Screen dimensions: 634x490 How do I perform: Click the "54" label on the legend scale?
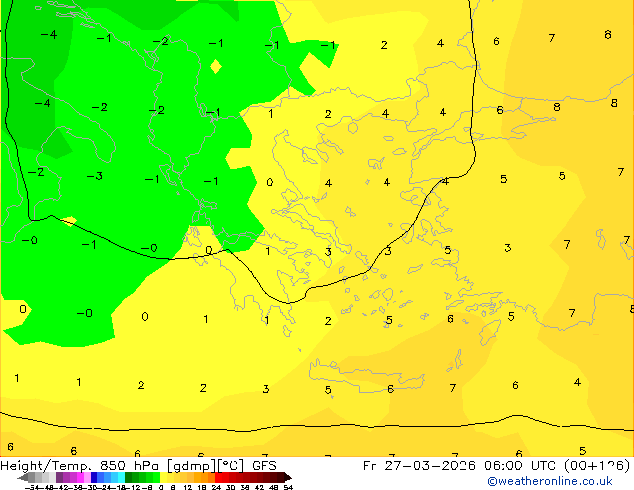288,487
